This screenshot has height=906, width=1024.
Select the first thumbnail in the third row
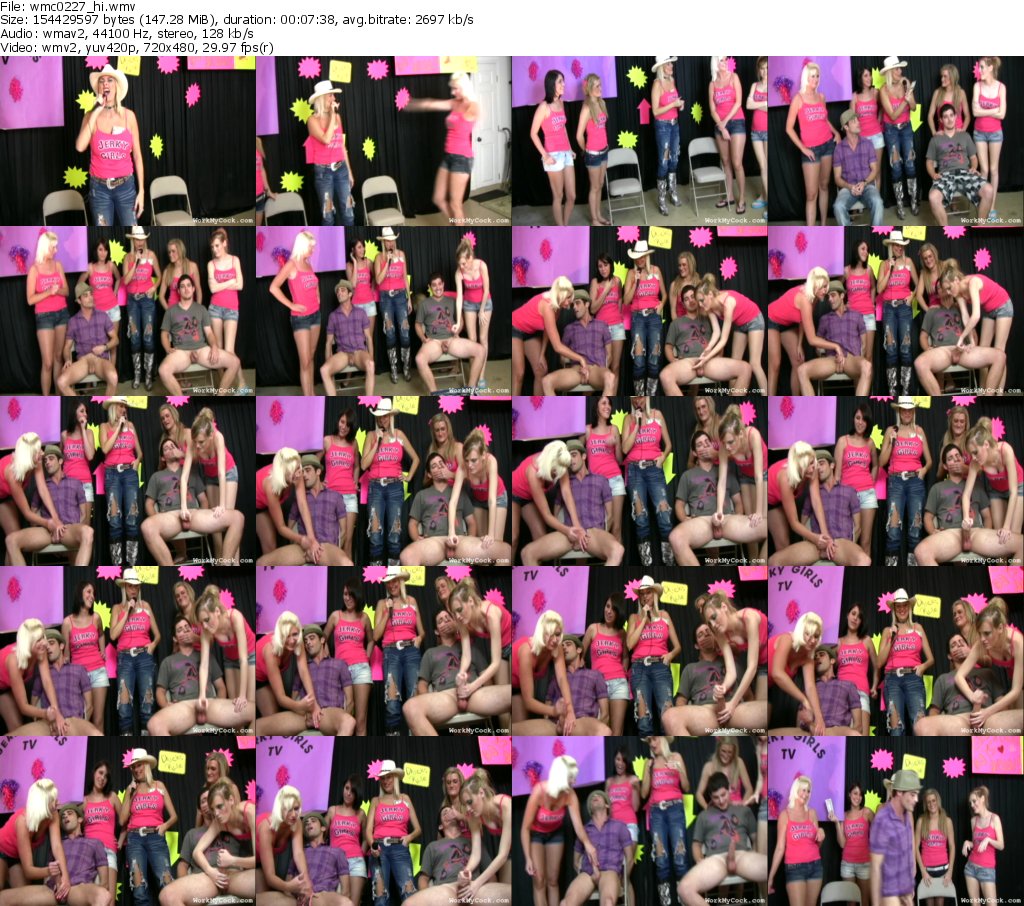pyautogui.click(x=128, y=481)
